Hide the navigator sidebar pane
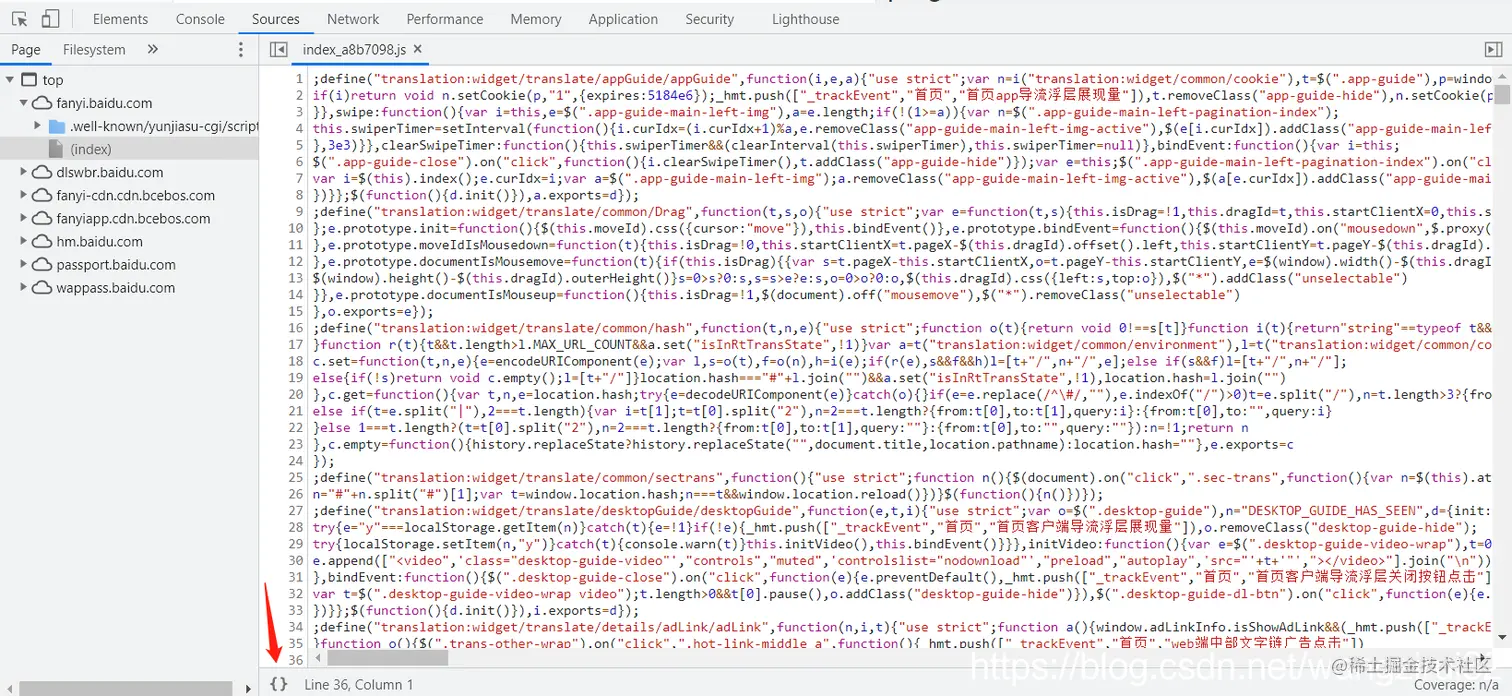1512x696 pixels. point(279,49)
